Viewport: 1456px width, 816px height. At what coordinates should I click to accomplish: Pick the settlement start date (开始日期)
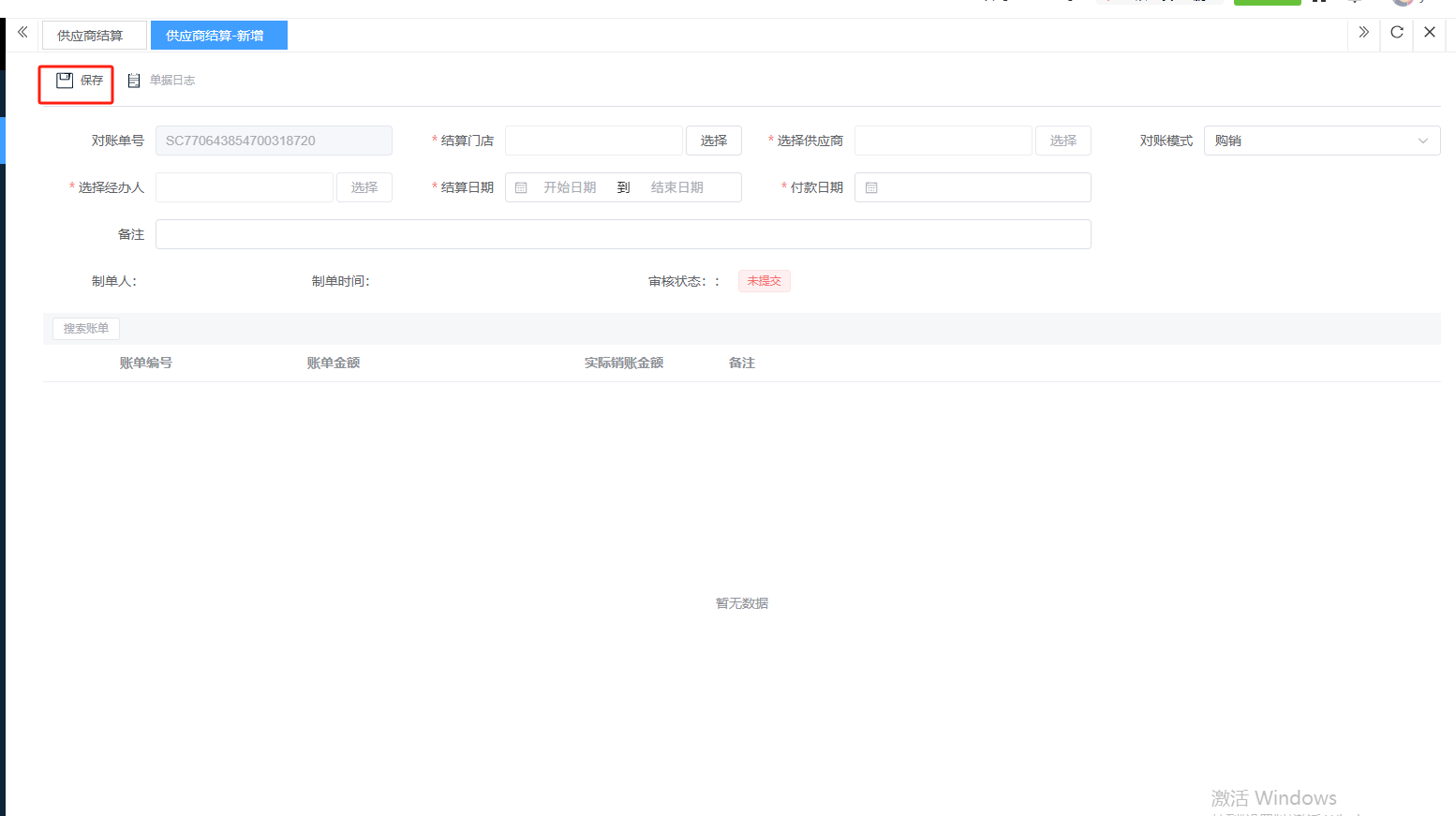570,187
